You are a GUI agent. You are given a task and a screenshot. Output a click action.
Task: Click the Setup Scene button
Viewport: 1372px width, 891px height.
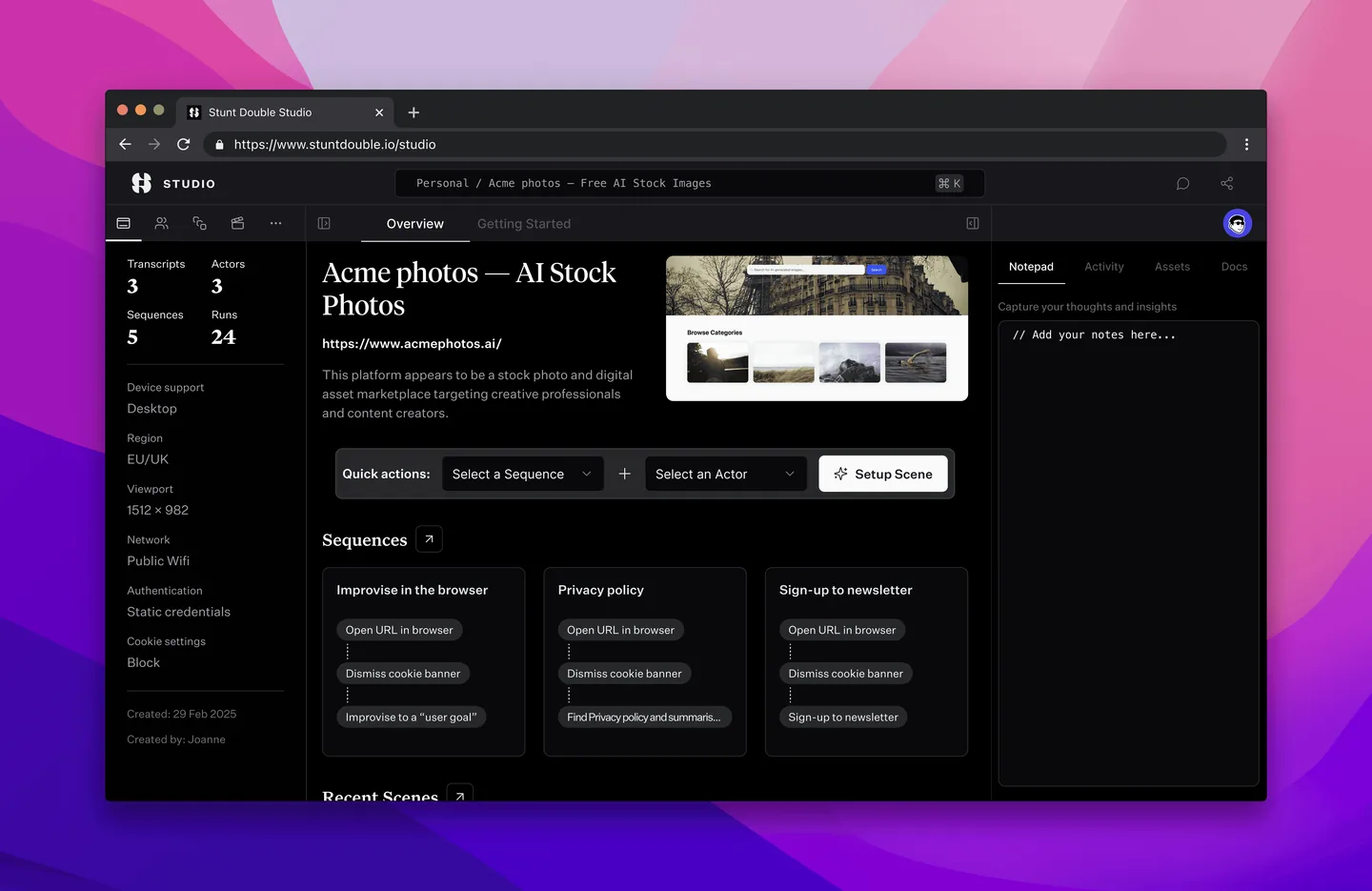tap(883, 474)
